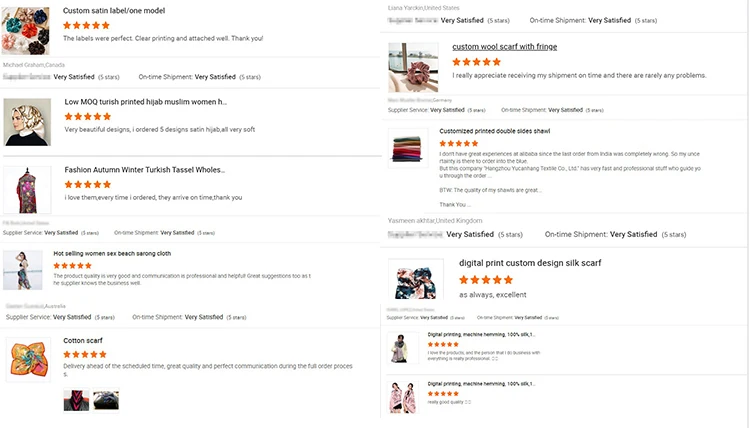
Task: Open the beach sarong product thumbnail
Action: (22, 270)
